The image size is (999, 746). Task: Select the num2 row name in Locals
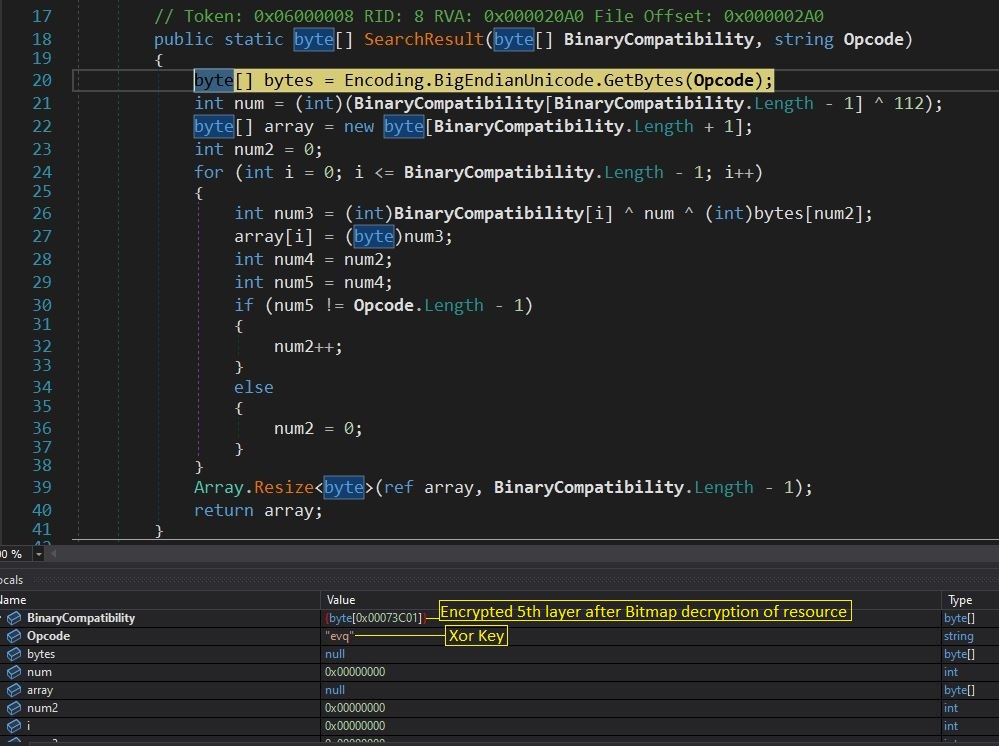pyautogui.click(x=42, y=708)
